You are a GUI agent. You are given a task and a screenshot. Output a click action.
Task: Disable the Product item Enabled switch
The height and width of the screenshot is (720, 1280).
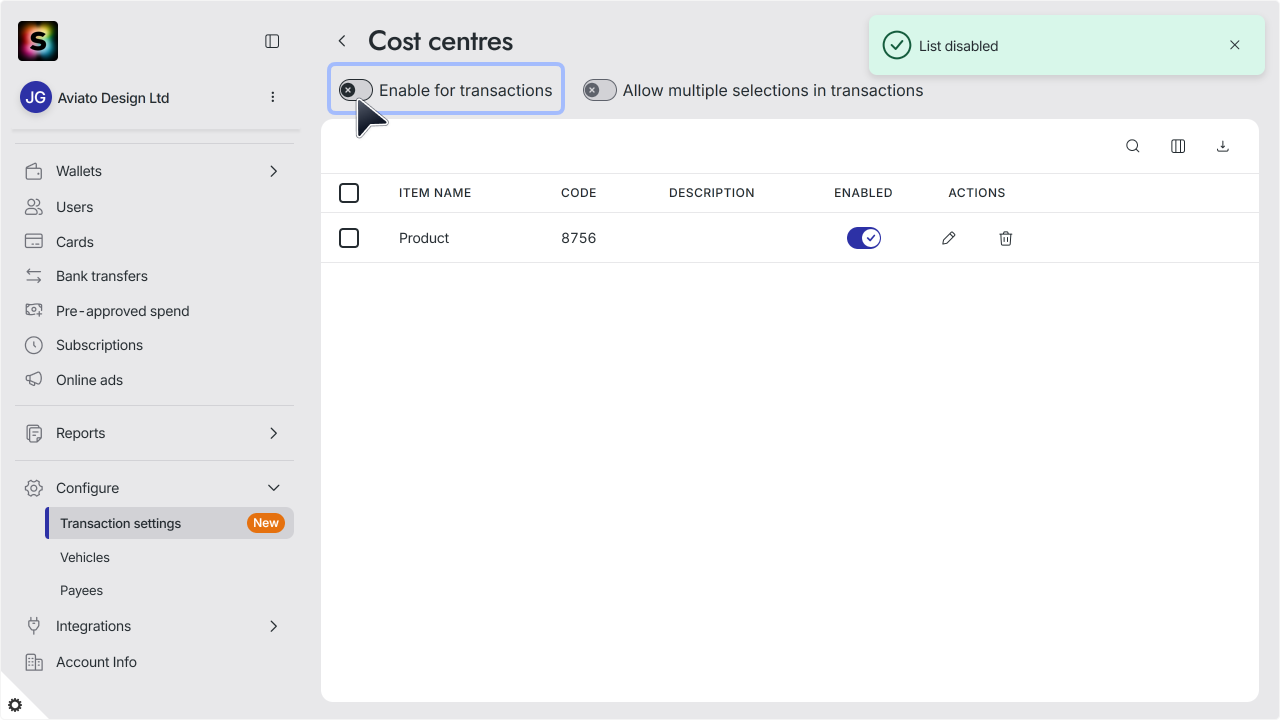point(864,238)
